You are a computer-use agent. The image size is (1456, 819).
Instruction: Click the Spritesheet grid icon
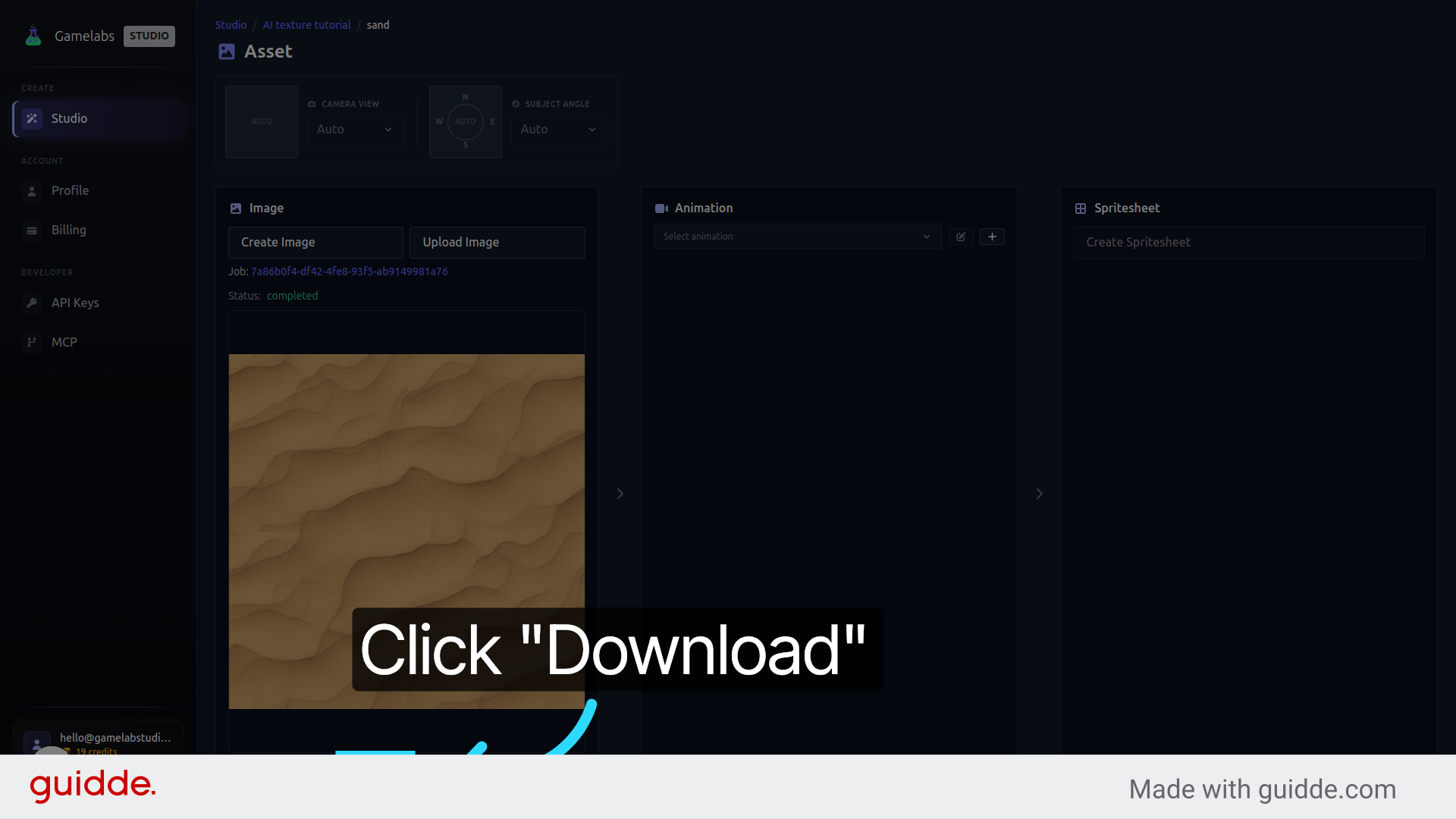1081,208
